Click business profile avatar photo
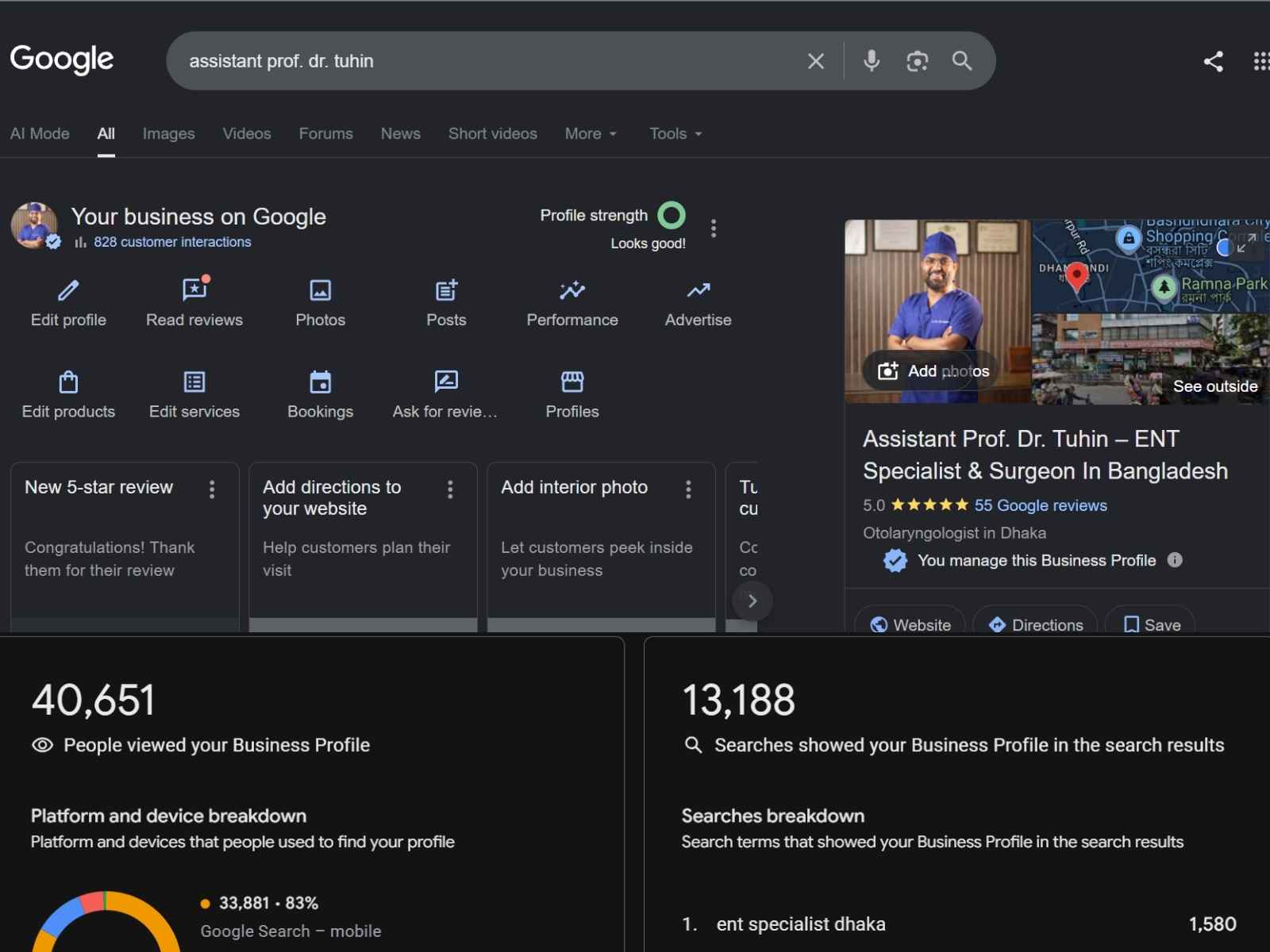The image size is (1270, 952). [x=33, y=225]
